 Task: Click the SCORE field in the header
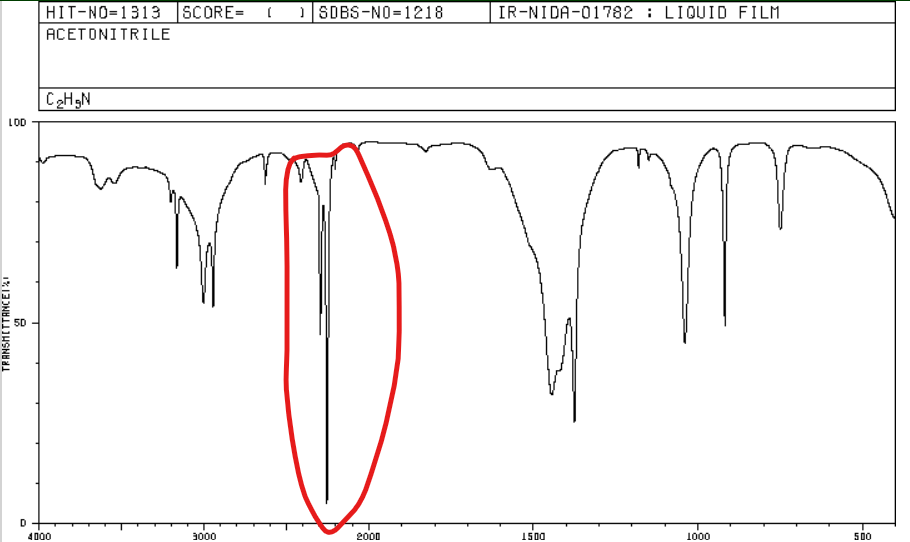[244, 13]
